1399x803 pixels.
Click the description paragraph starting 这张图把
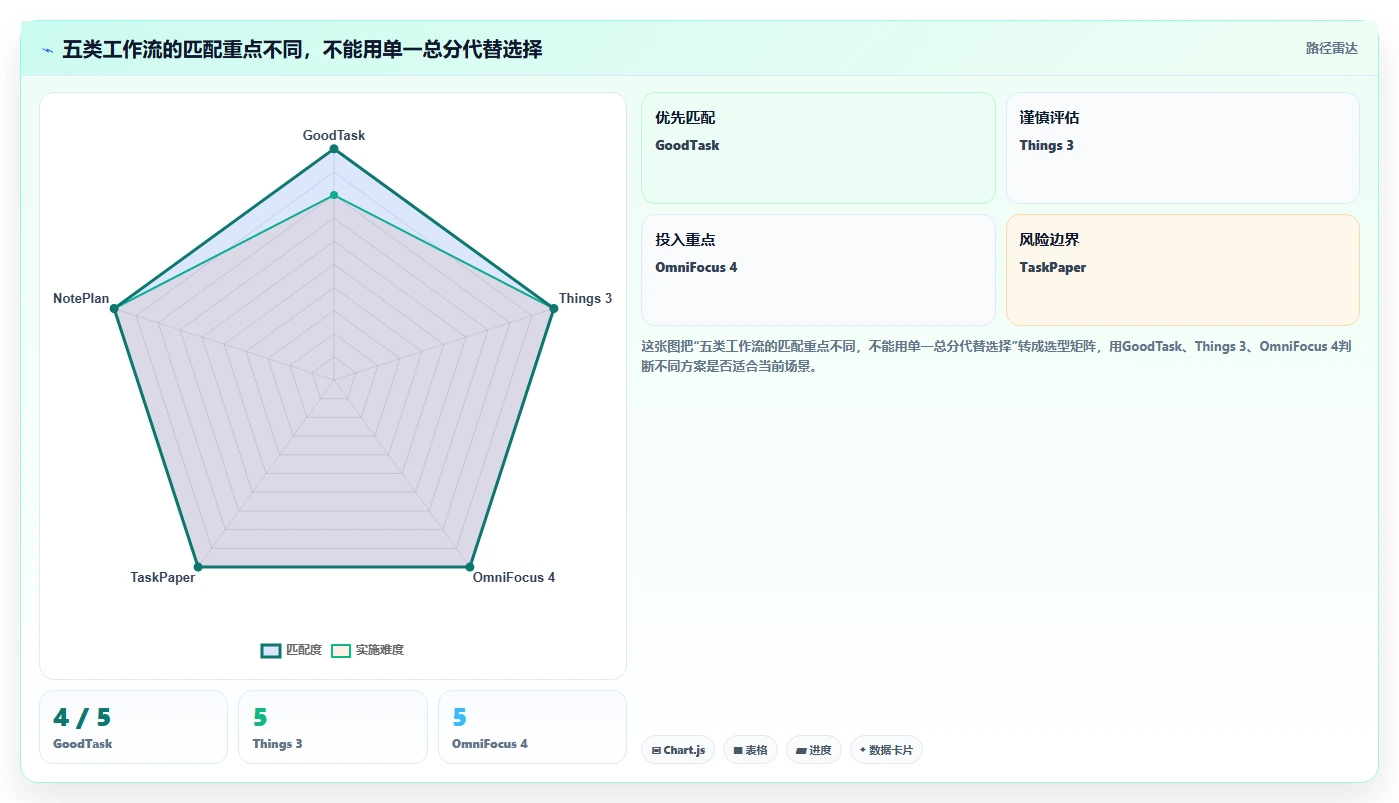pyautogui.click(x=998, y=356)
